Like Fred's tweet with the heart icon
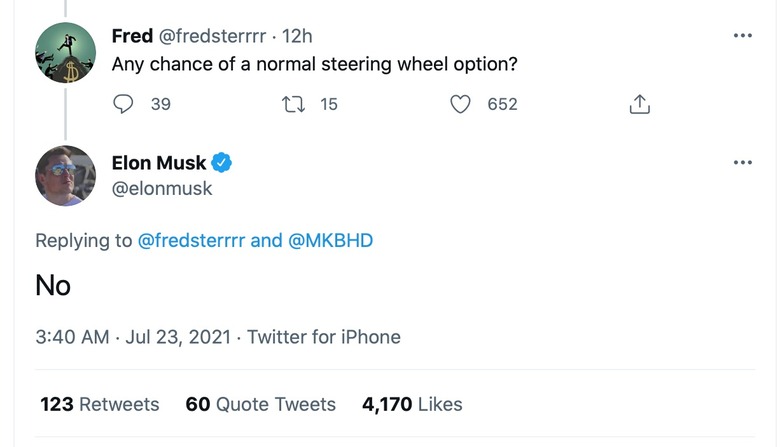 coord(460,104)
